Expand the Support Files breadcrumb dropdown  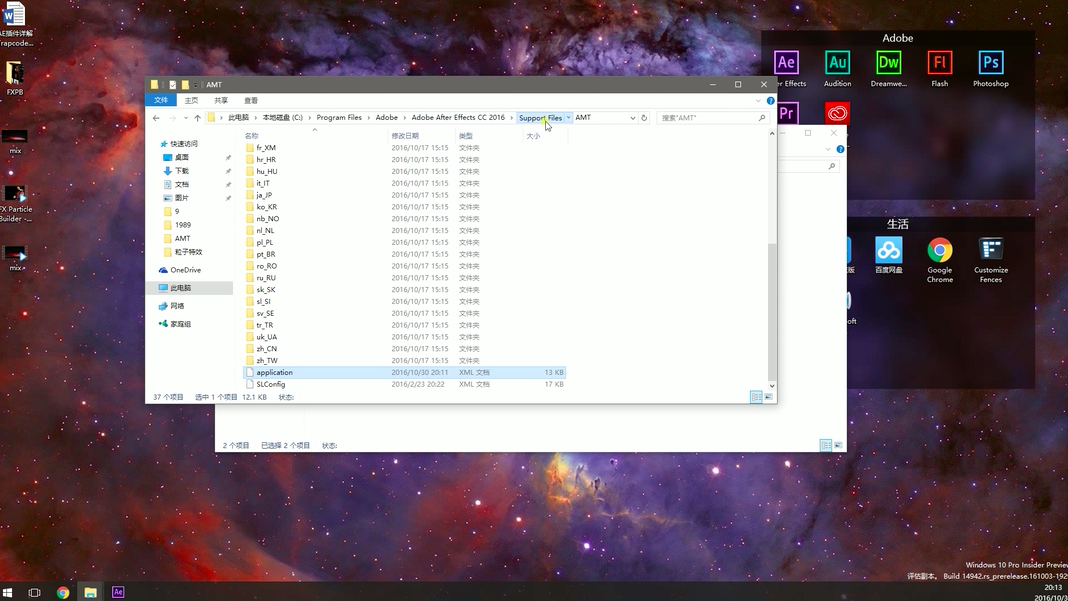(x=569, y=118)
